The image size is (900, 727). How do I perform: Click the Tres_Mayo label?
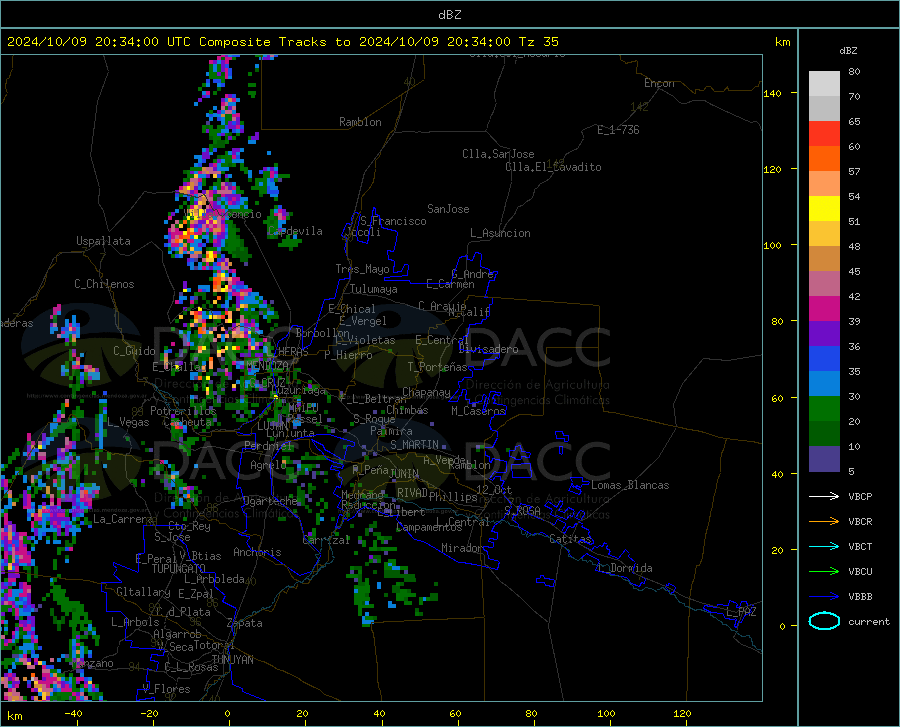(362, 269)
